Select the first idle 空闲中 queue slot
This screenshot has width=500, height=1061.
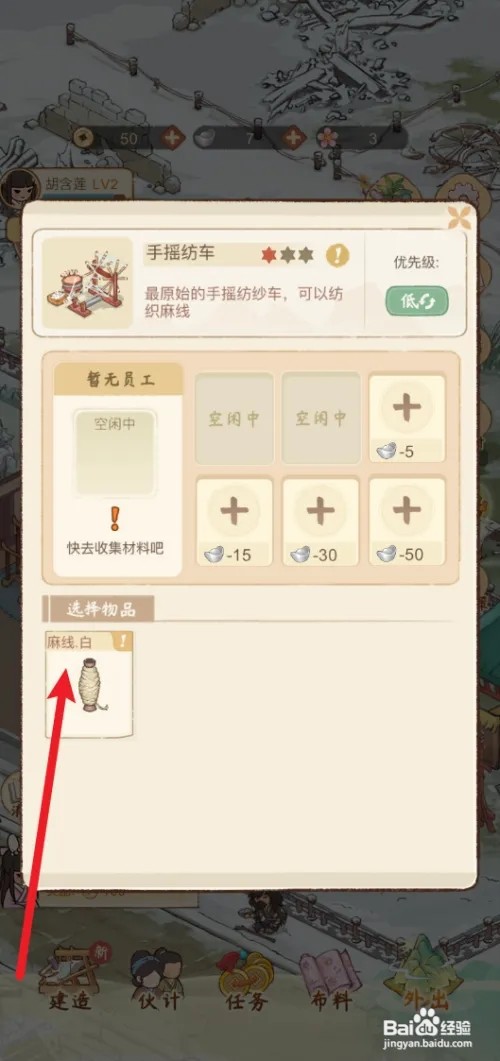click(x=234, y=418)
